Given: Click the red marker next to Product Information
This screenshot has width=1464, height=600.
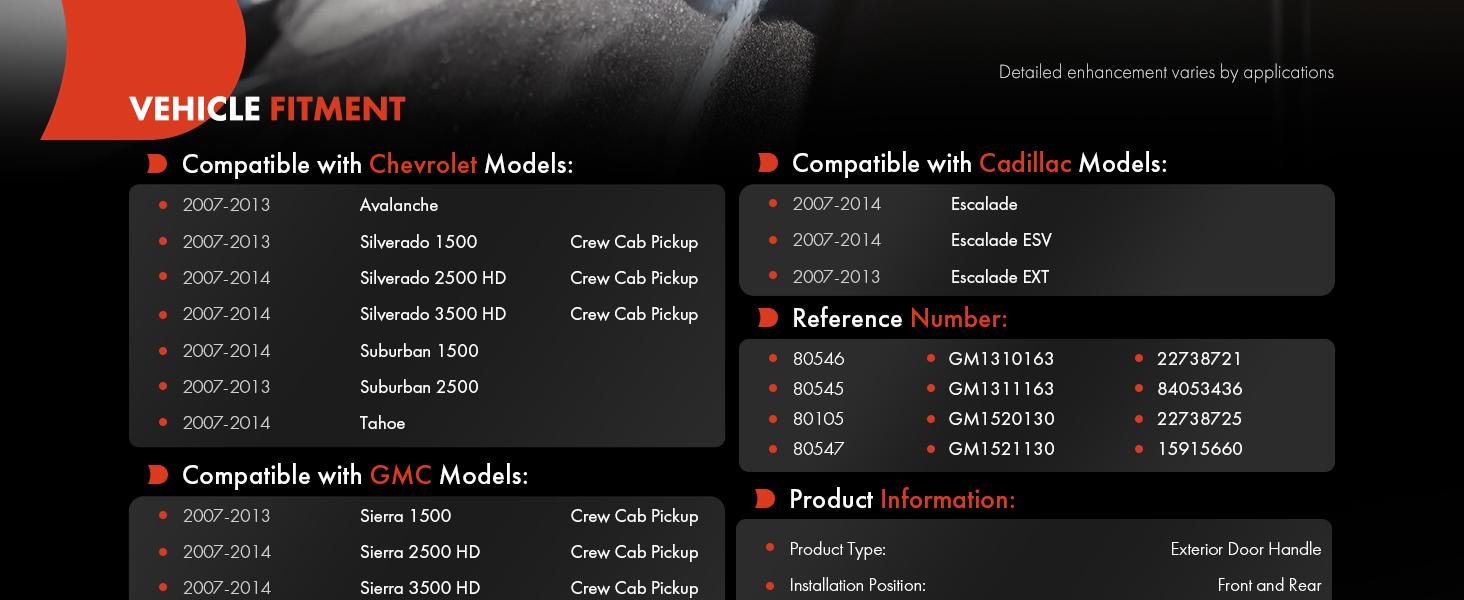Looking at the screenshot, I should 765,498.
